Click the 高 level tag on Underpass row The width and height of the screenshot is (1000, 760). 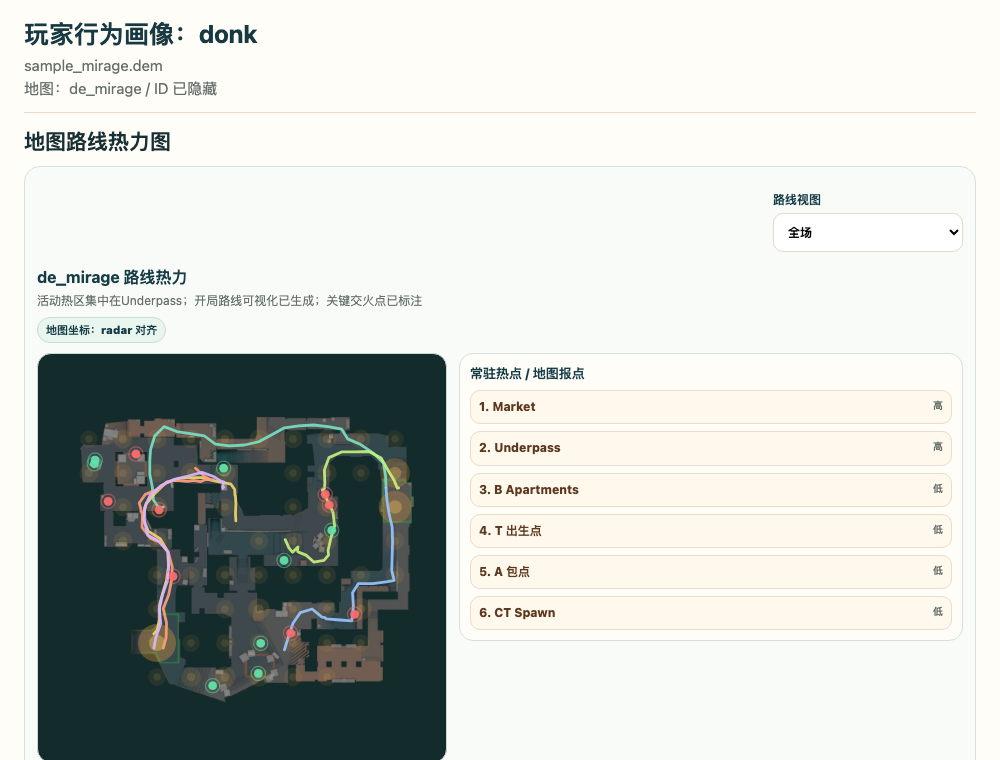click(x=938, y=447)
